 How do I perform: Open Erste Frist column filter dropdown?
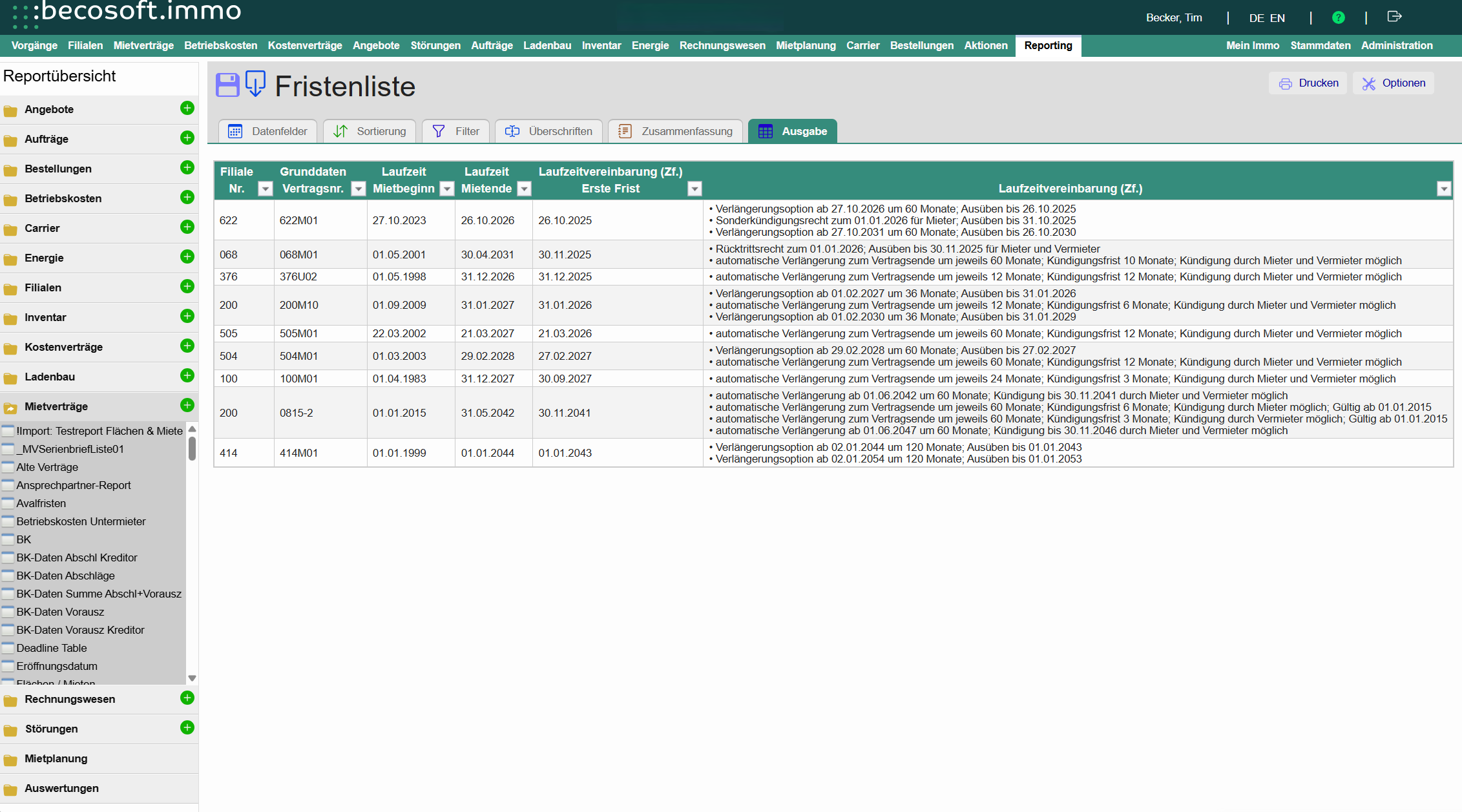(694, 189)
